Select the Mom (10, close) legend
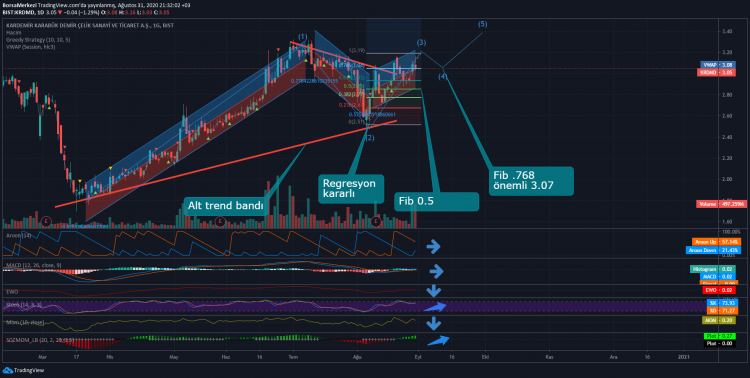Screen dimensions: 750x378 (25, 322)
